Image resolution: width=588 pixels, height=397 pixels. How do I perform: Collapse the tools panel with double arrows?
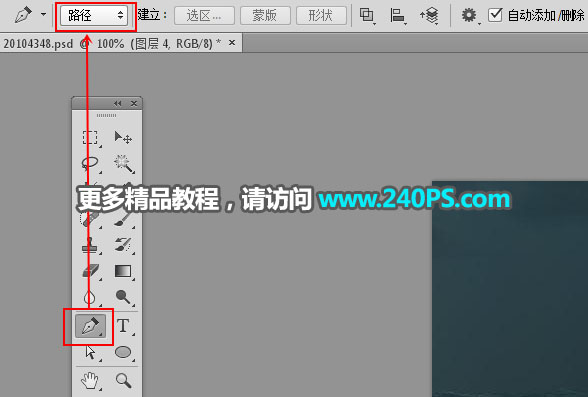(x=118, y=103)
